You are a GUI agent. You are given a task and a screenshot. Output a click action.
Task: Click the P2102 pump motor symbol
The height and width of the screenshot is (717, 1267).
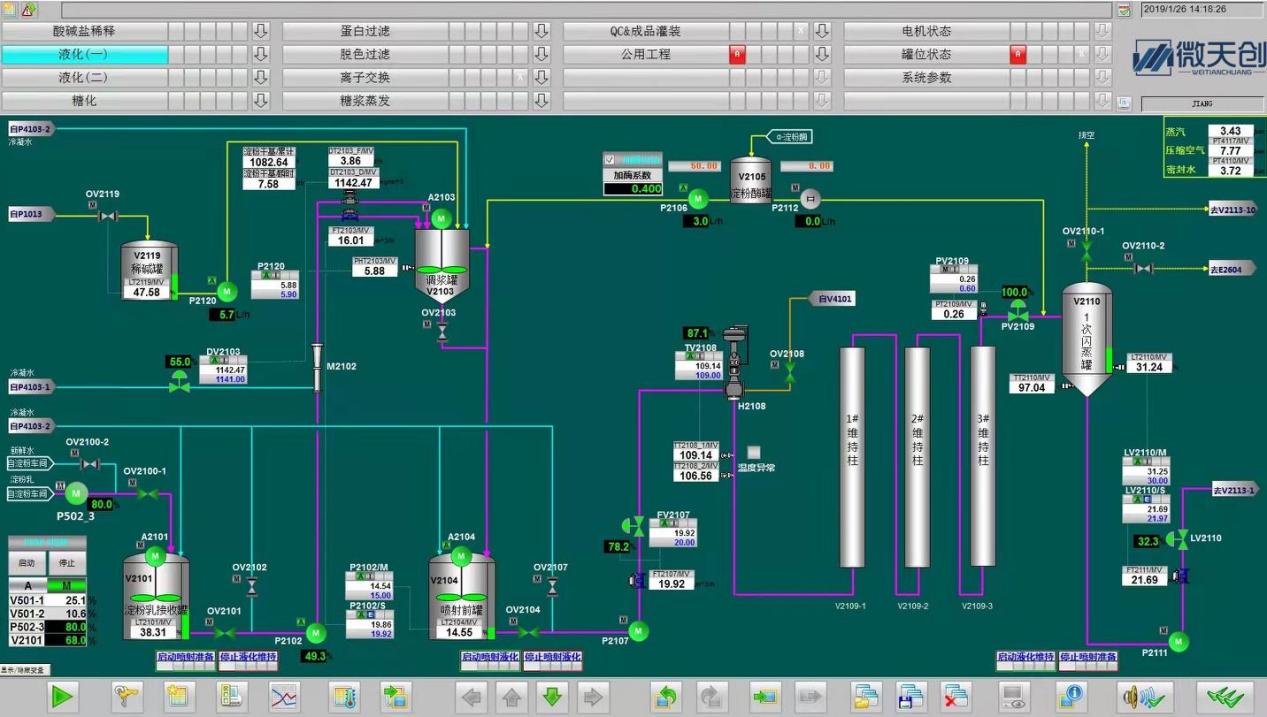tap(316, 632)
